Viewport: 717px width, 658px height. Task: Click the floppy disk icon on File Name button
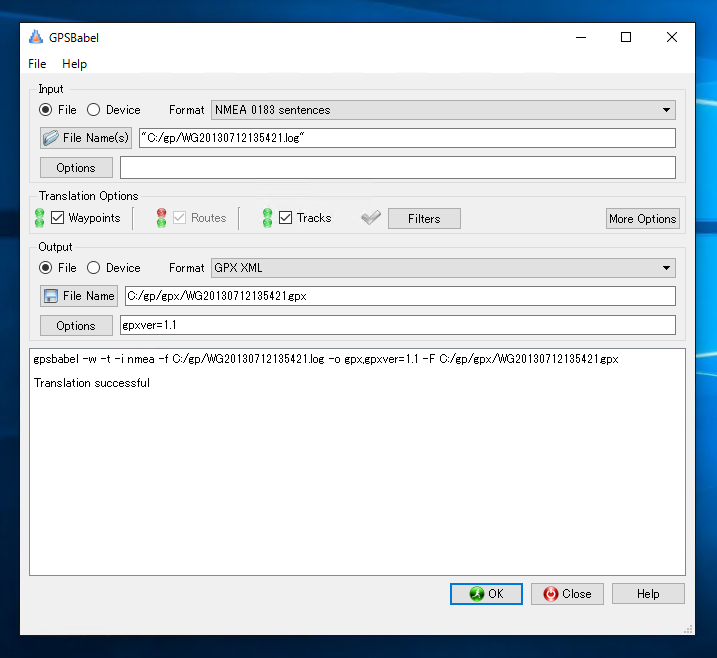[x=51, y=296]
